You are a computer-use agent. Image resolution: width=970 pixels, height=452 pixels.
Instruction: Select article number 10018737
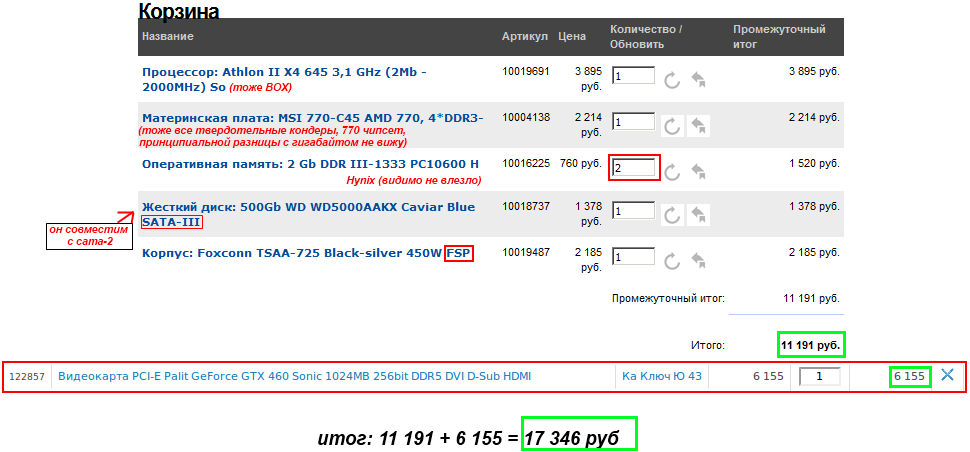[526, 206]
